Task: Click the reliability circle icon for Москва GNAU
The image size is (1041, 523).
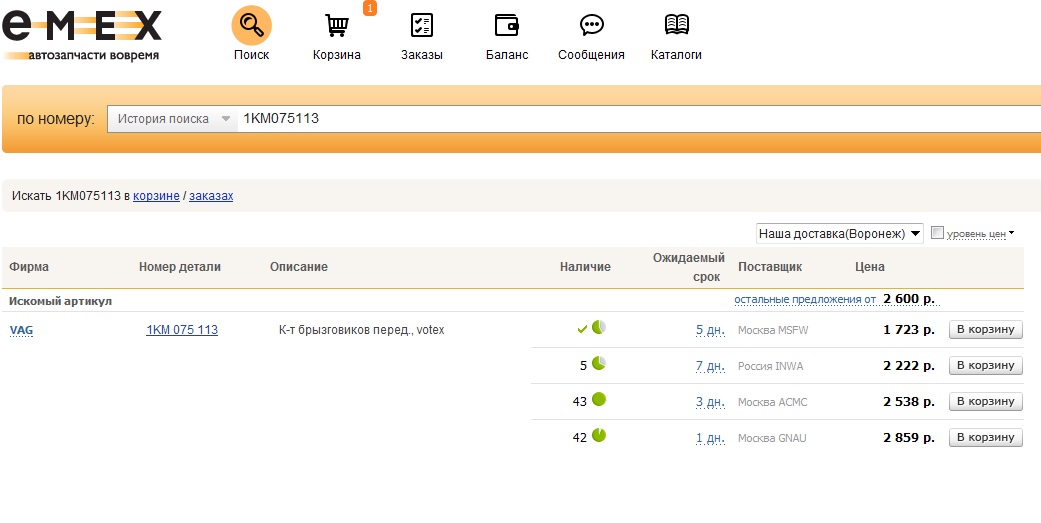Action: (x=599, y=435)
